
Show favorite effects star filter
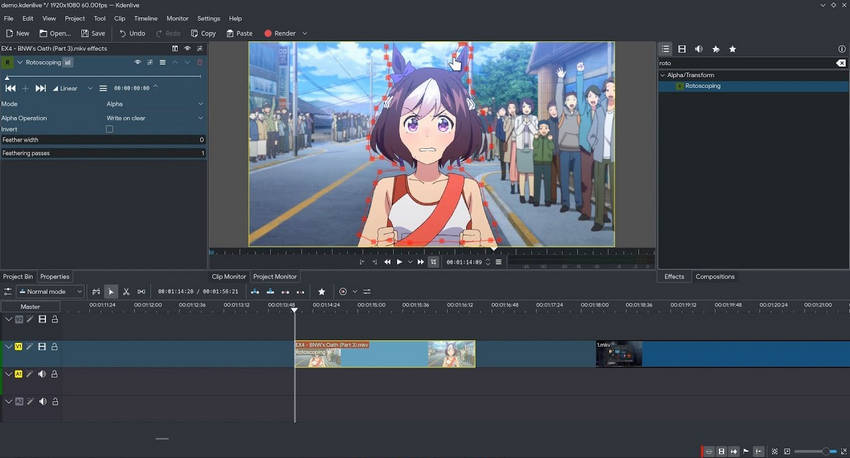tap(732, 49)
